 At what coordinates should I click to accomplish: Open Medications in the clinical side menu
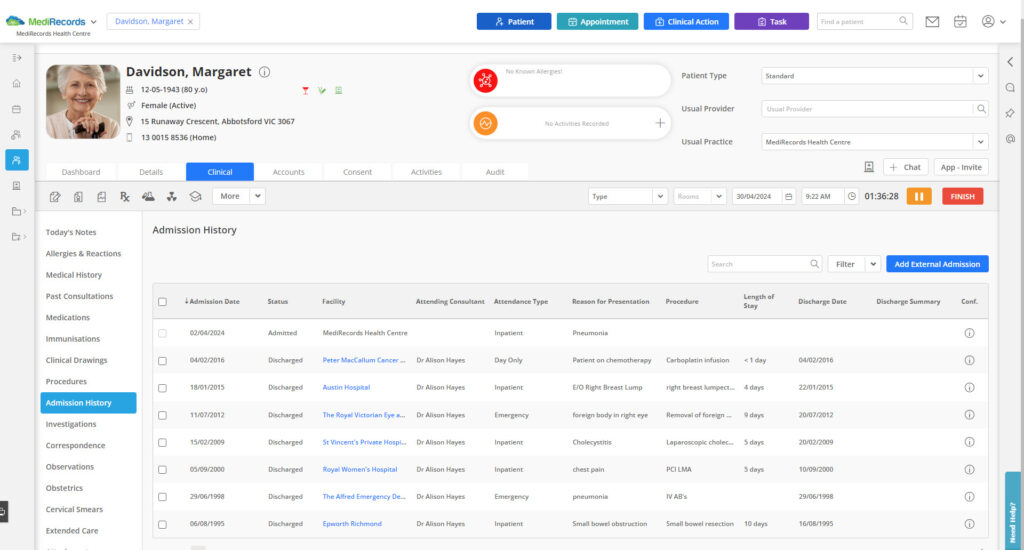[x=68, y=318]
